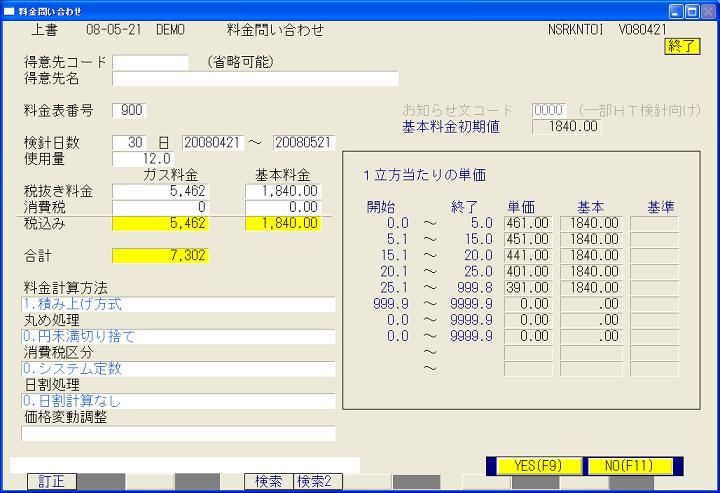
Task: Click the 単価 cell 461.00
Action: (x=528, y=224)
